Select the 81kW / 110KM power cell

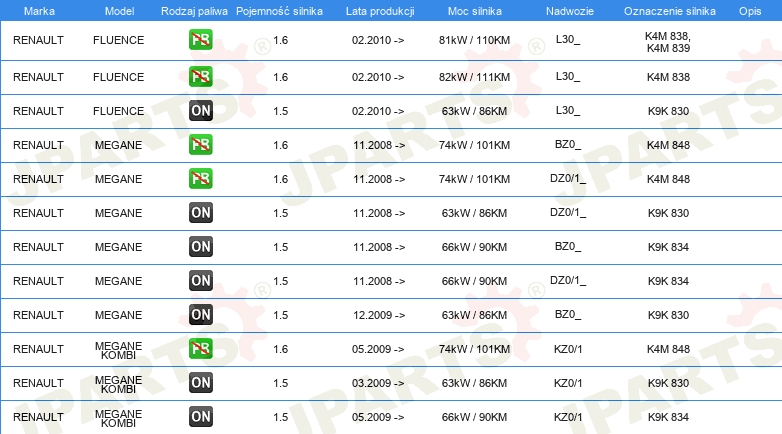(x=474, y=40)
